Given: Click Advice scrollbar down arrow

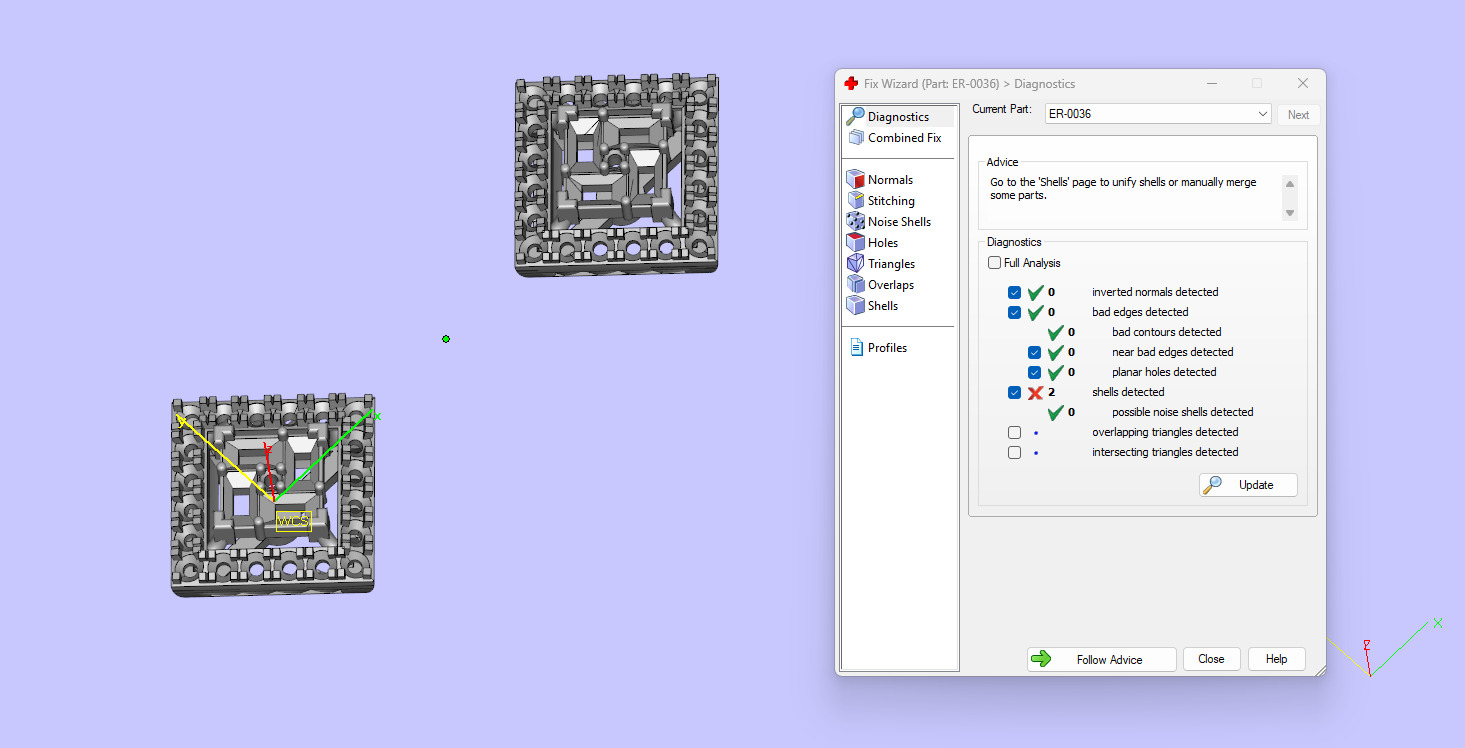Looking at the screenshot, I should click(1289, 212).
